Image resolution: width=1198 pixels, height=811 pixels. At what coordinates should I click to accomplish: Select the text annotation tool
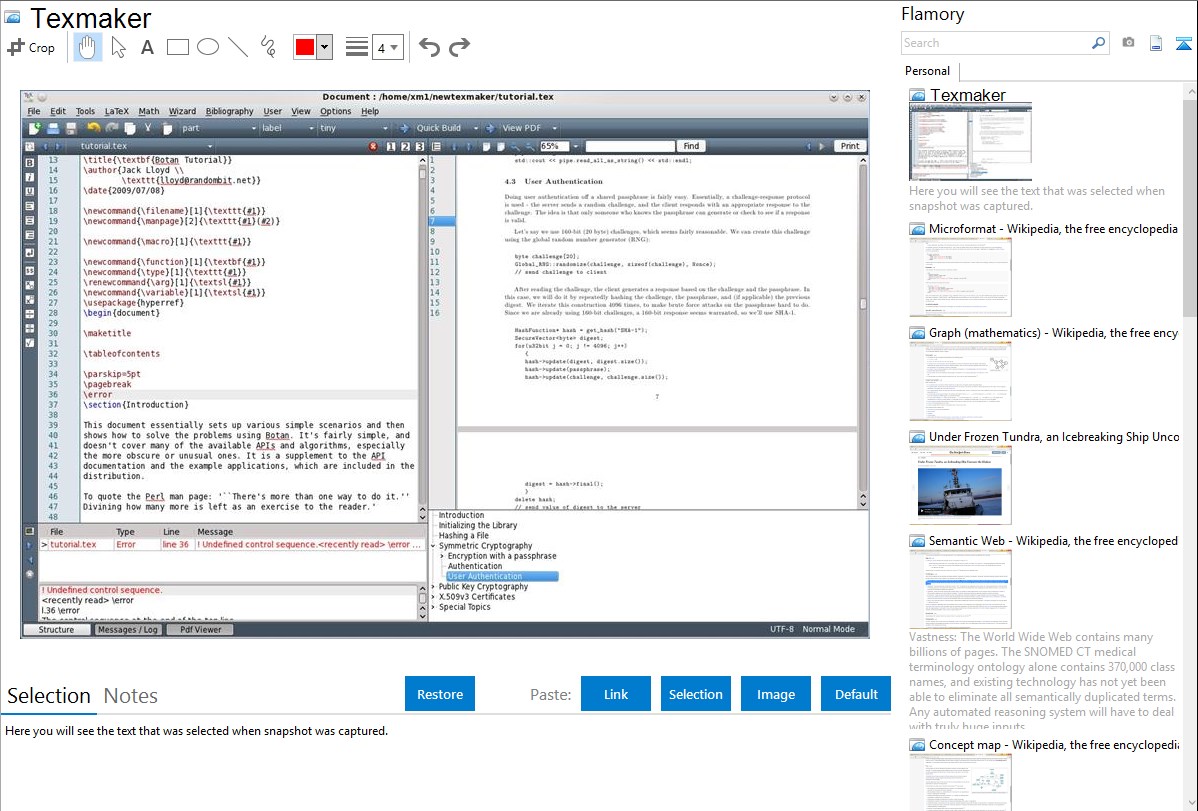click(x=147, y=47)
